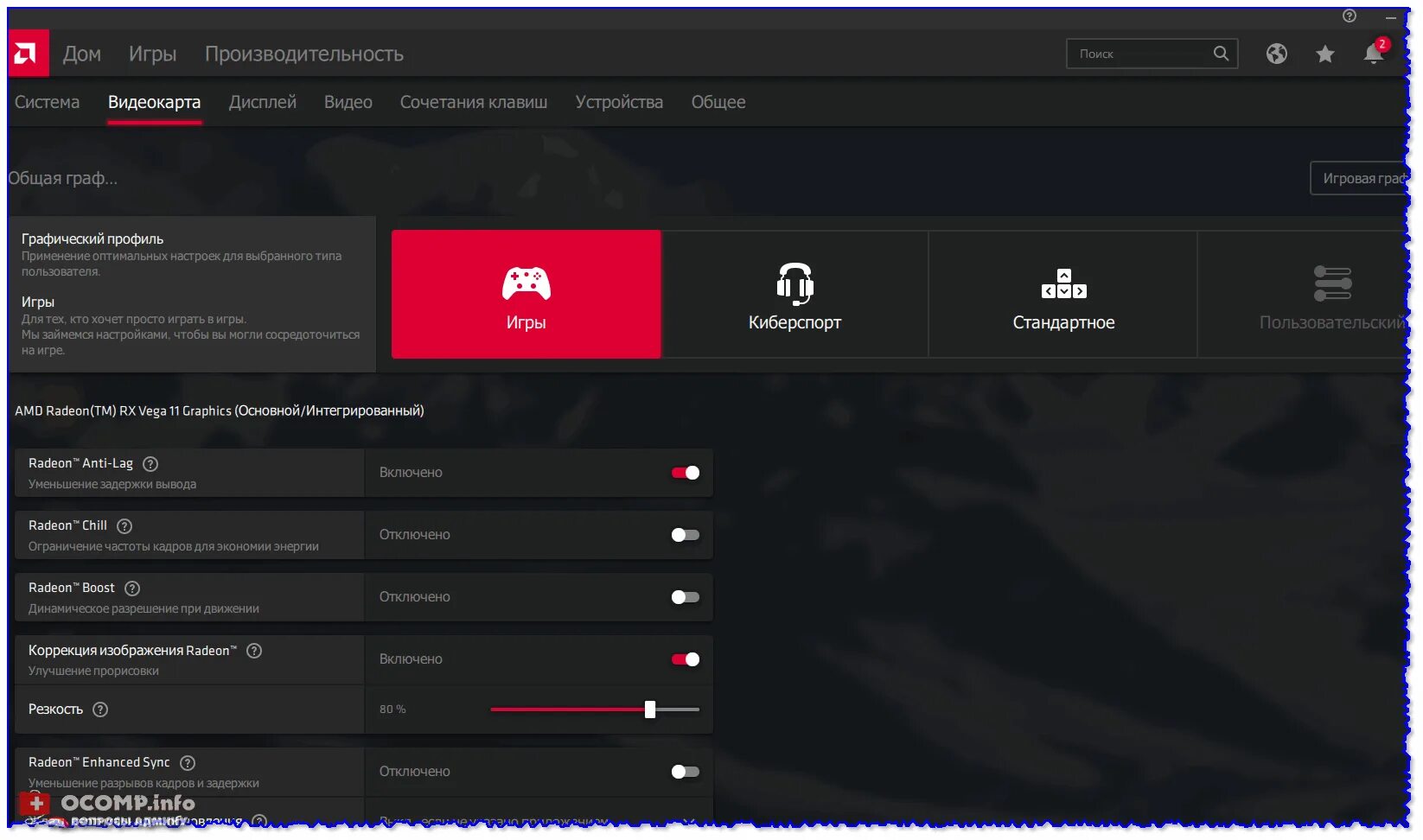Switch to the Дисплей sub-tab
This screenshot has height=840, width=1423.
pos(263,102)
